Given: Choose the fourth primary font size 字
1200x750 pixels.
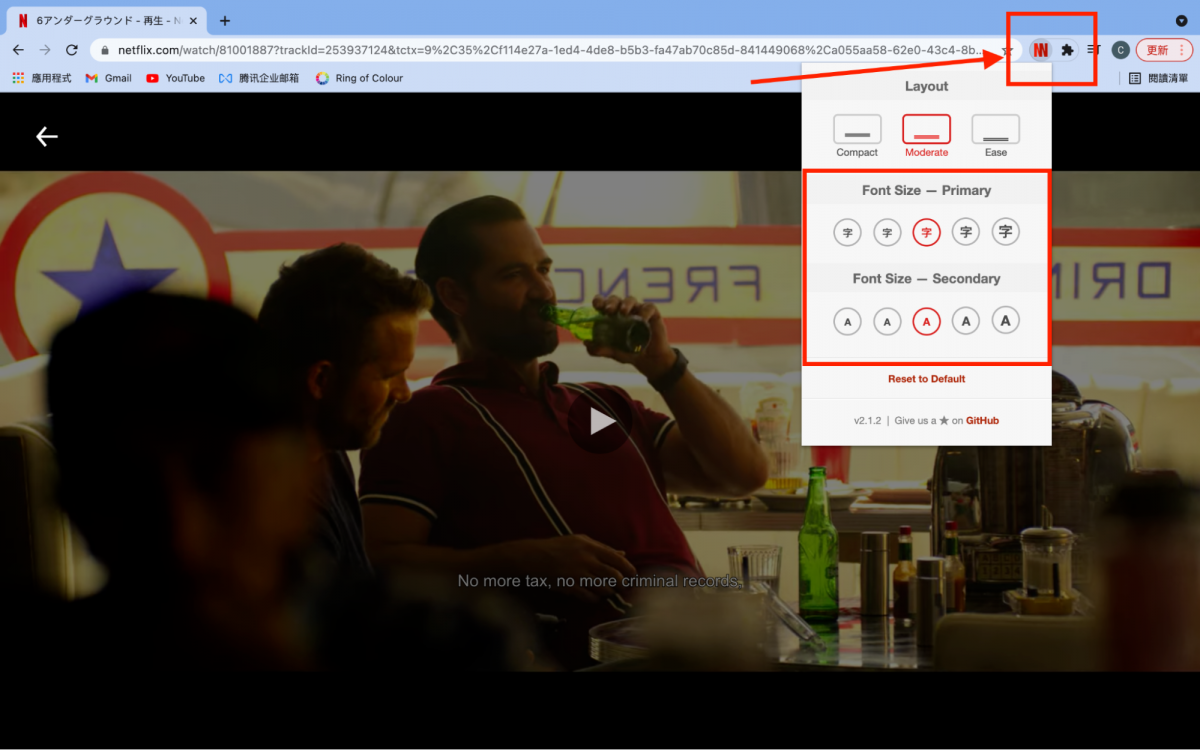Looking at the screenshot, I should click(966, 233).
